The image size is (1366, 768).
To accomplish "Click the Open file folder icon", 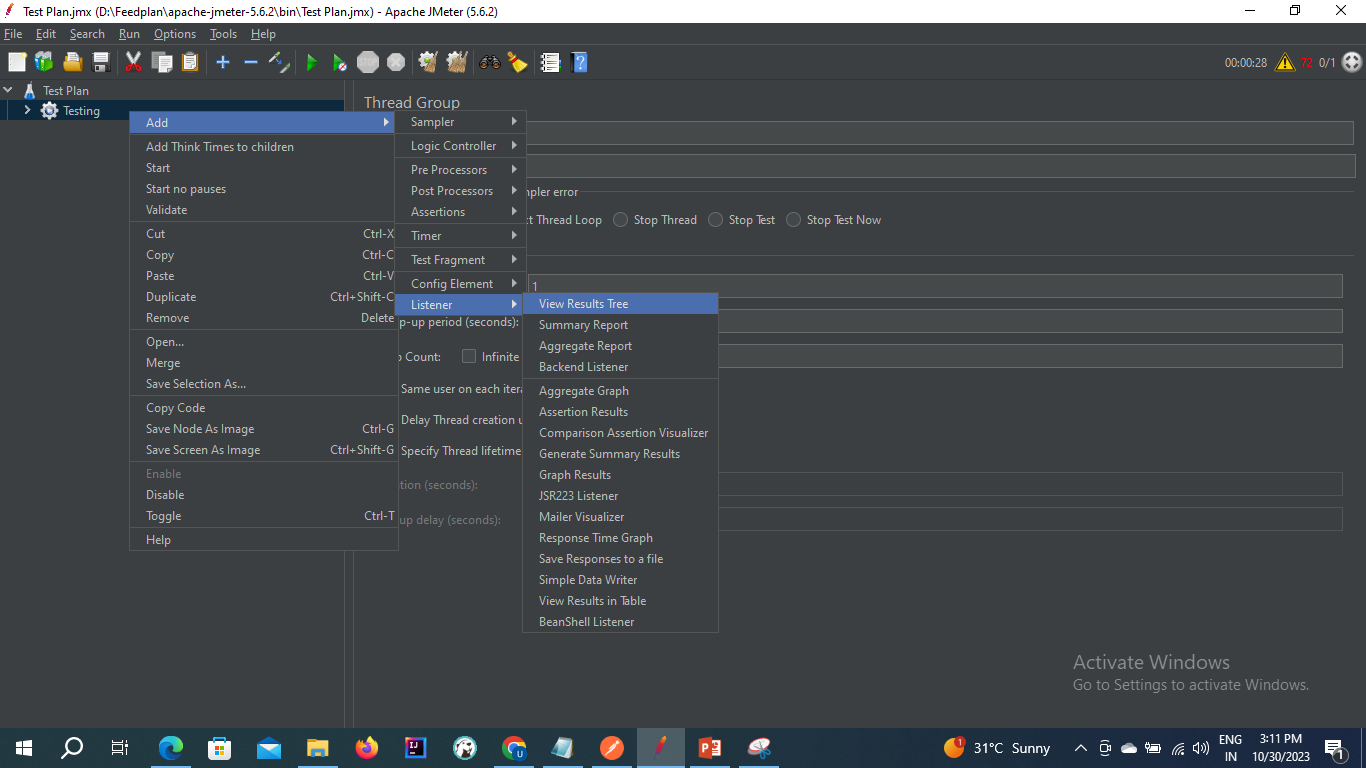I will [x=73, y=62].
